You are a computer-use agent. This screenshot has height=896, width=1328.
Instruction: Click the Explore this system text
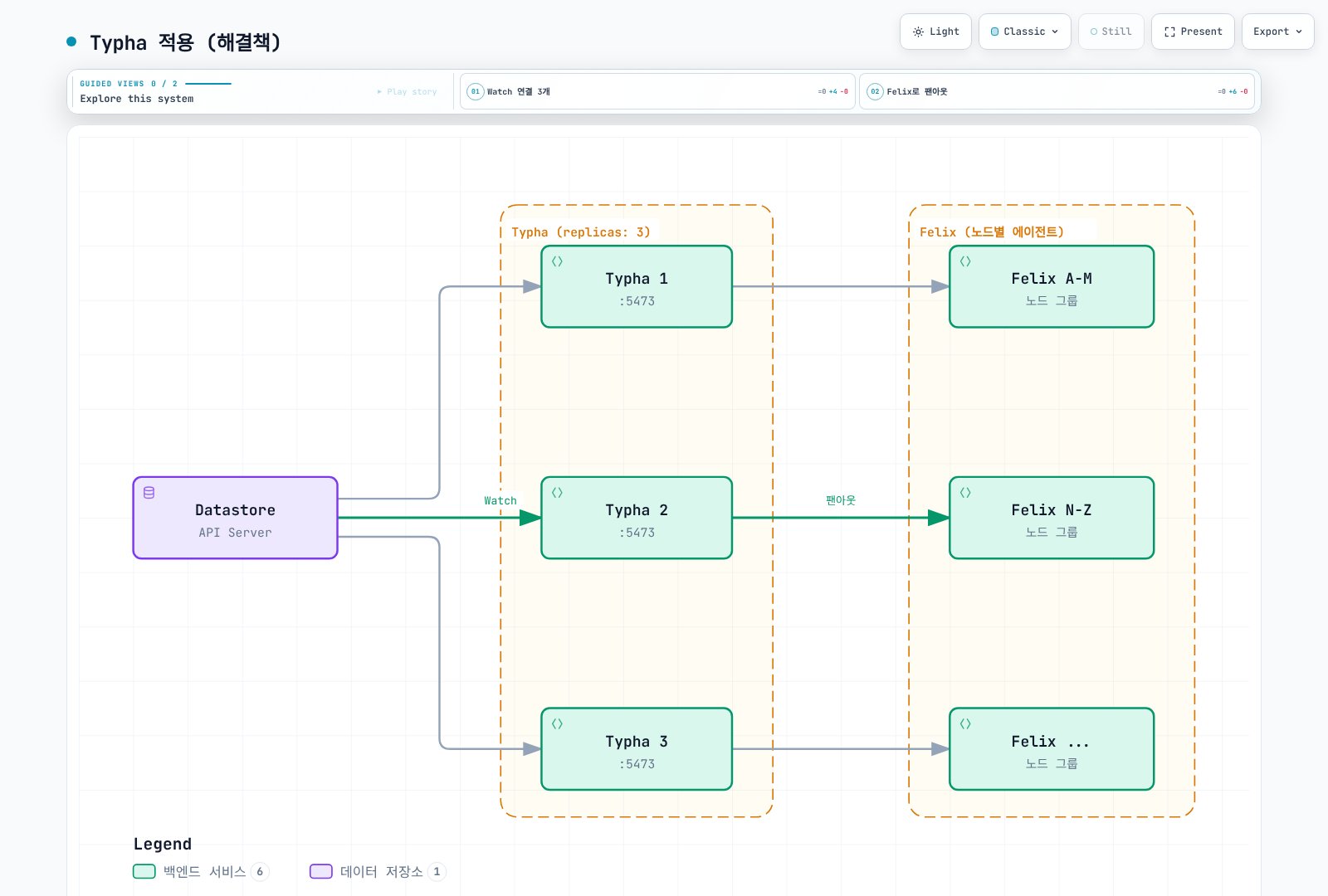pos(137,99)
